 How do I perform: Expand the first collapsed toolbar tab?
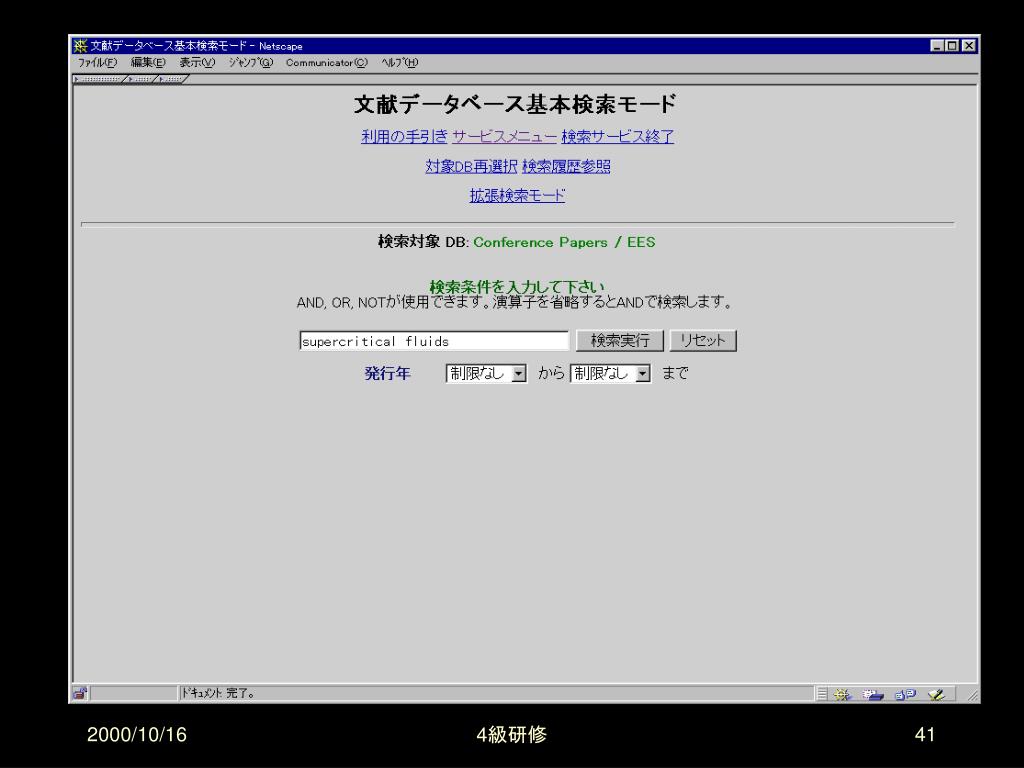click(99, 79)
